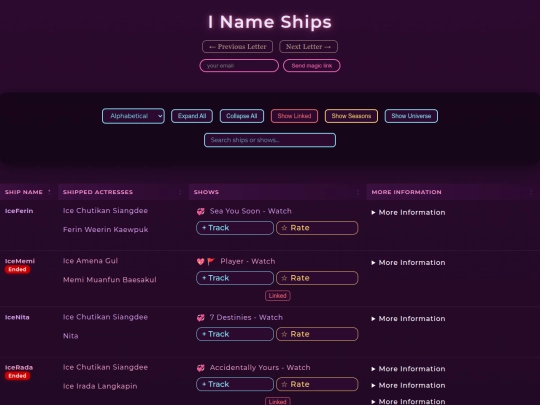Click the Linked badge under Player
This screenshot has height=405, width=540.
(278, 295)
